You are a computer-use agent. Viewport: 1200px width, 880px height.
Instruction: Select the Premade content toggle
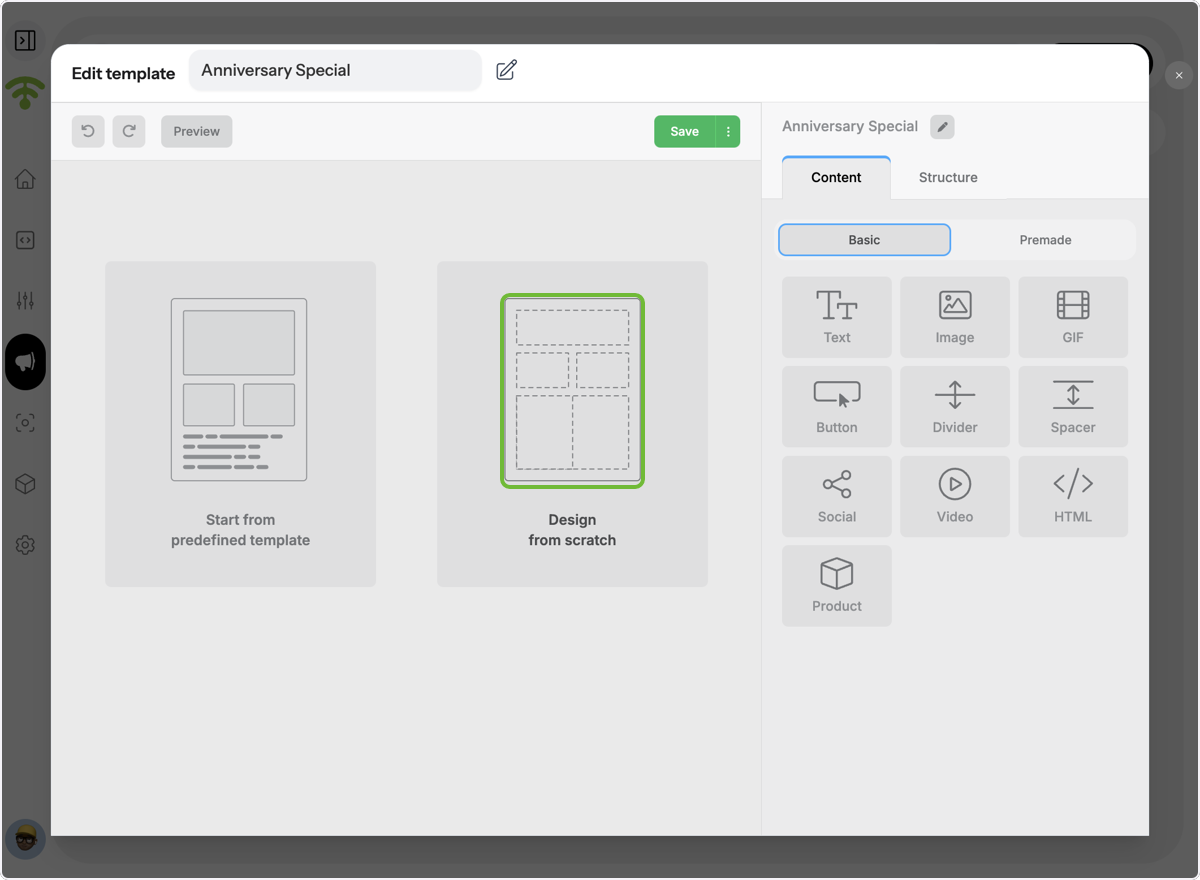[x=1045, y=240]
